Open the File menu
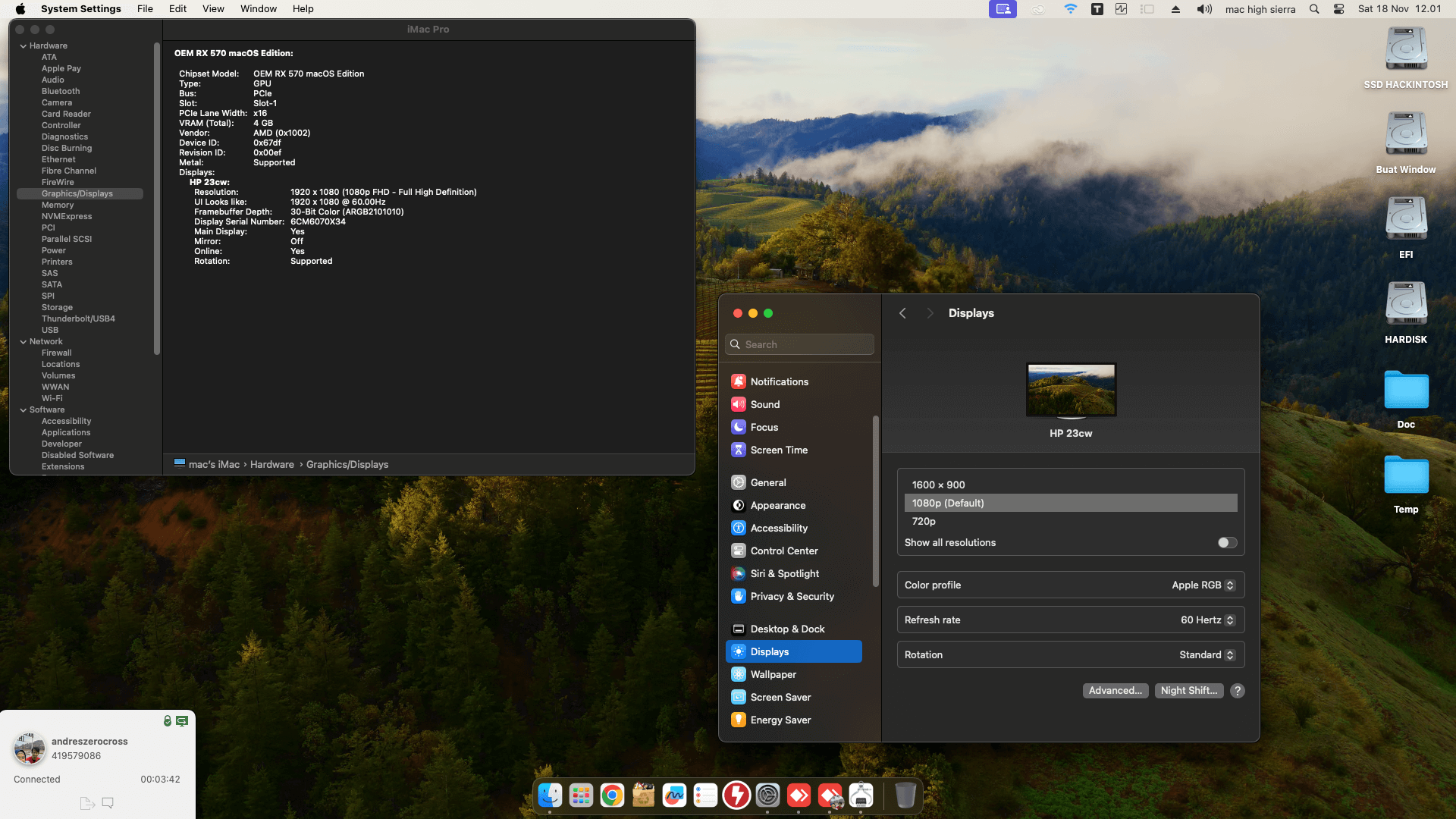This screenshot has height=819, width=1456. (145, 9)
